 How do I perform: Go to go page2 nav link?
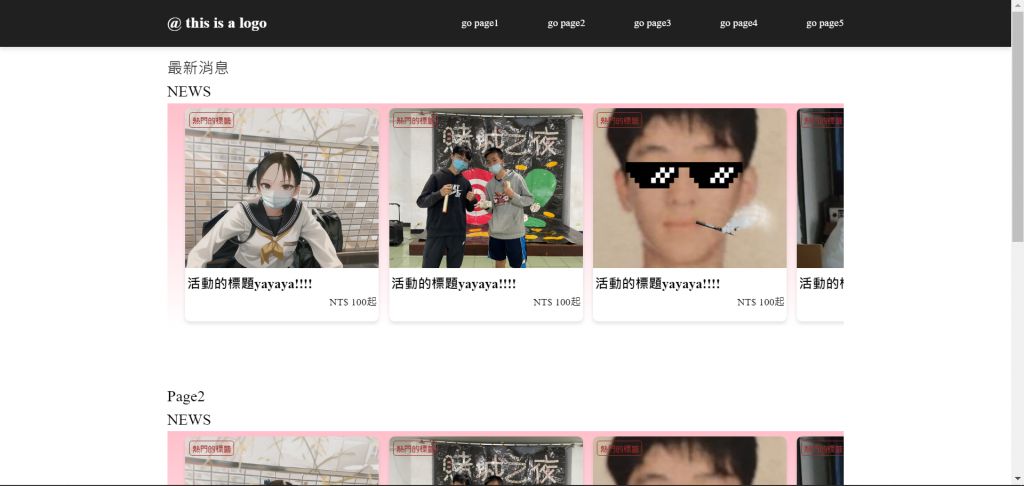coord(566,24)
